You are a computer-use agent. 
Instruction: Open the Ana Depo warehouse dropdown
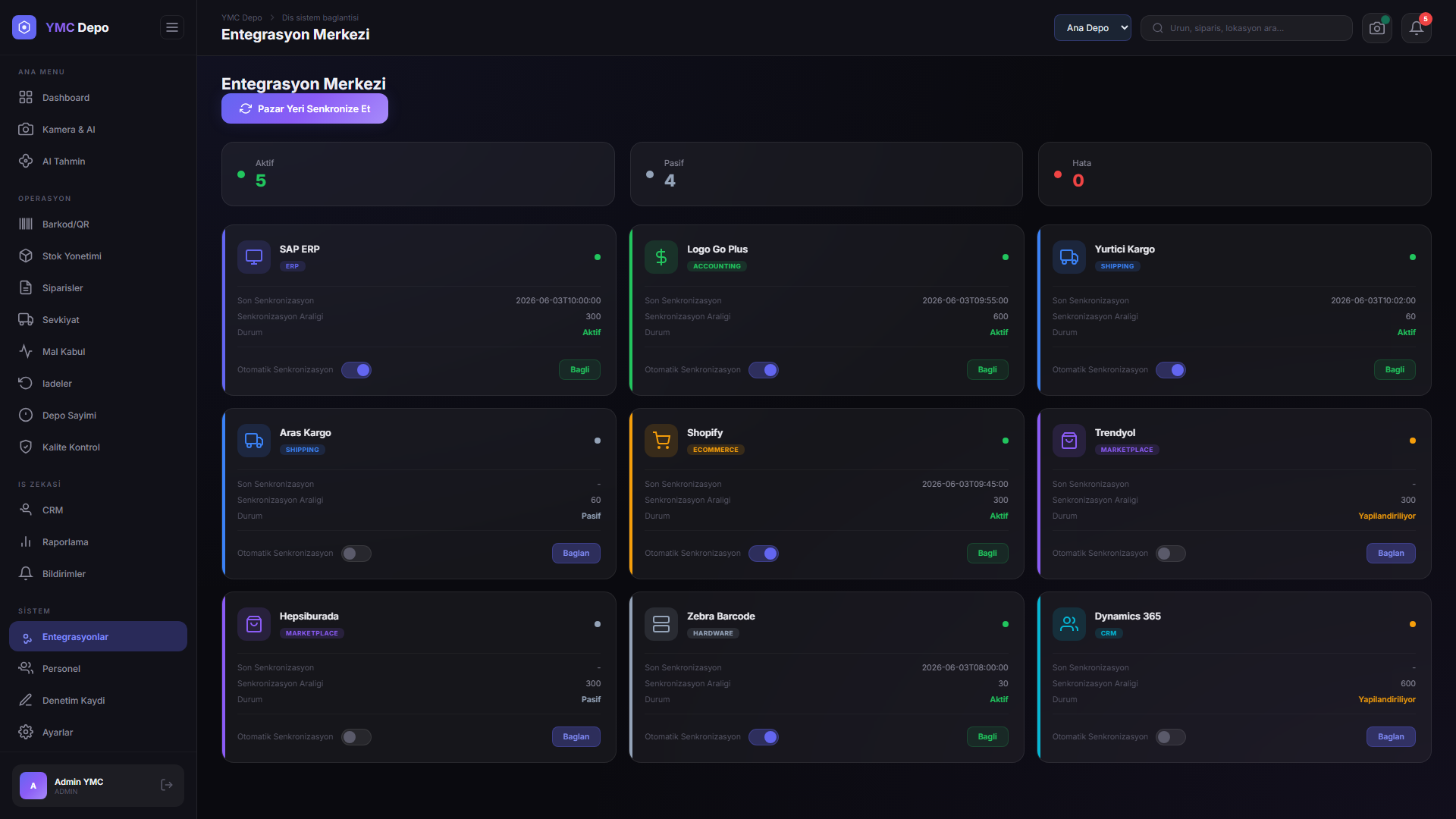coord(1092,28)
